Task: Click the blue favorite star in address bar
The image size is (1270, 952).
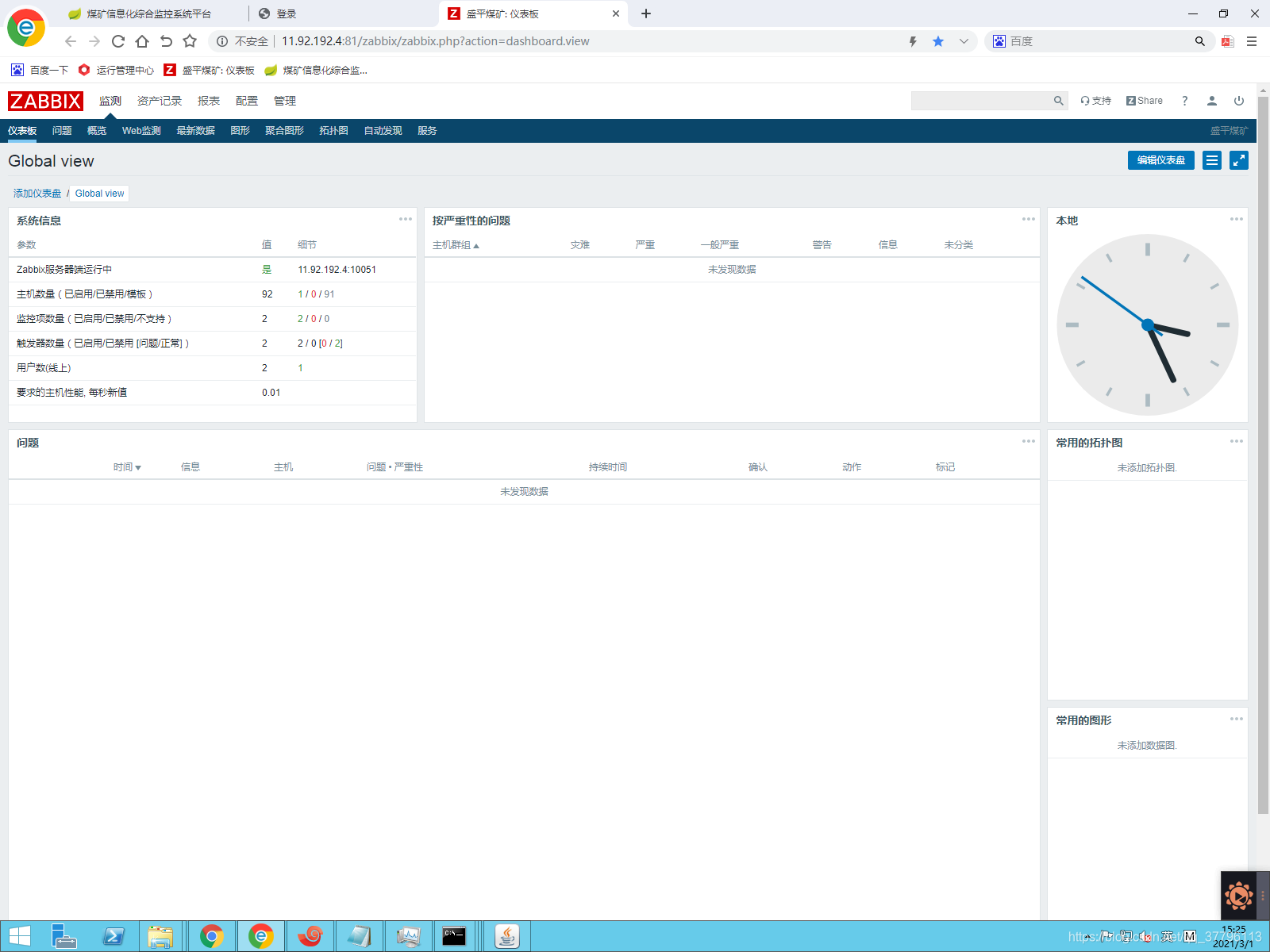Action: (938, 41)
